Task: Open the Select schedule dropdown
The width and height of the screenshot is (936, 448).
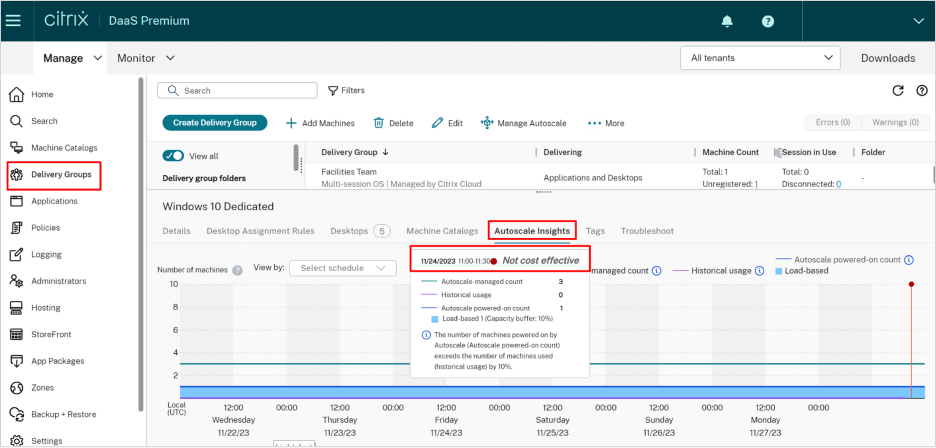Action: pyautogui.click(x=342, y=268)
